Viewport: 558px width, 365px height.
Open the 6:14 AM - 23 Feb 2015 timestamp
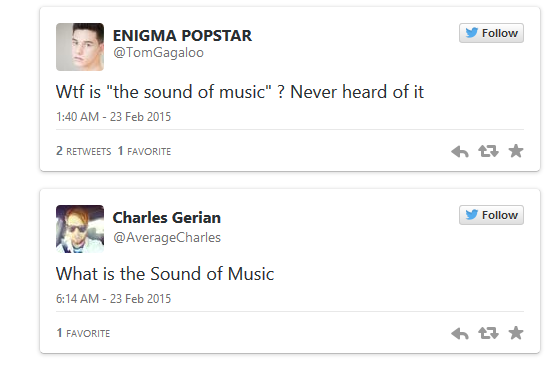[114, 298]
